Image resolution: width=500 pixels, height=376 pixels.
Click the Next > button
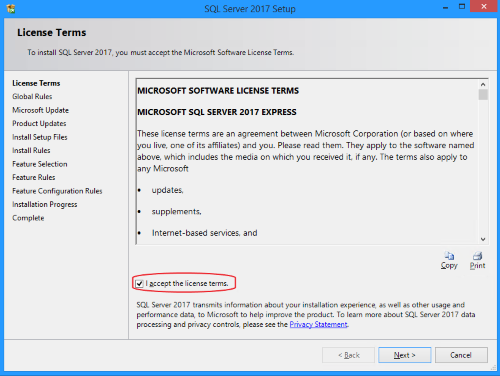tap(405, 355)
